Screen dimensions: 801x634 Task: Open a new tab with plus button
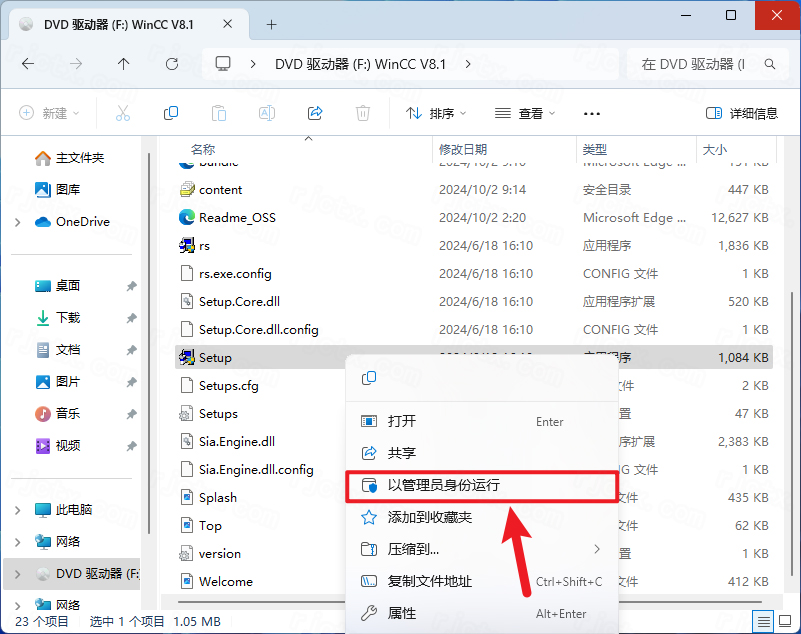tap(299, 24)
